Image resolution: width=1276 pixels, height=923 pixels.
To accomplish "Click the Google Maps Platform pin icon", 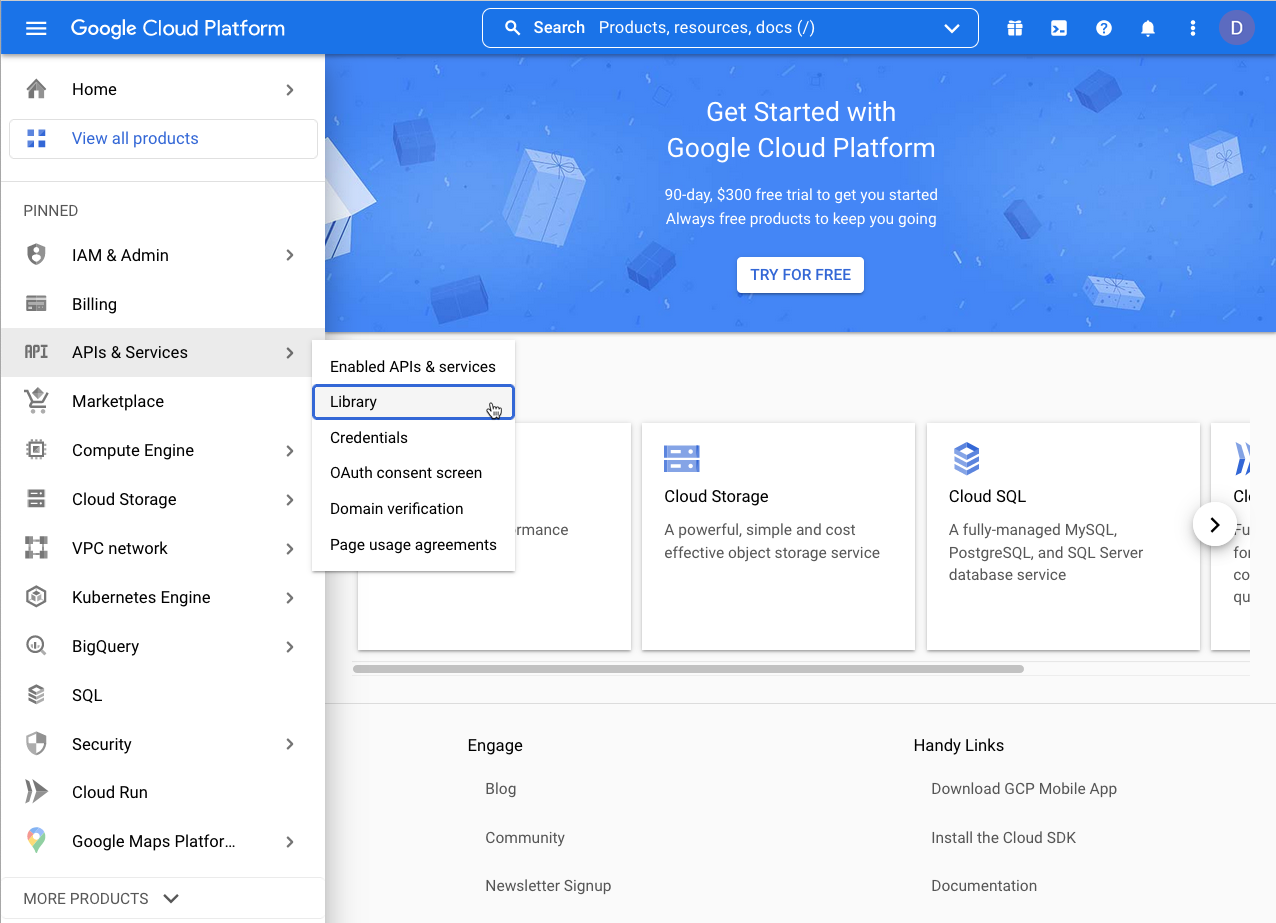I will click(36, 841).
